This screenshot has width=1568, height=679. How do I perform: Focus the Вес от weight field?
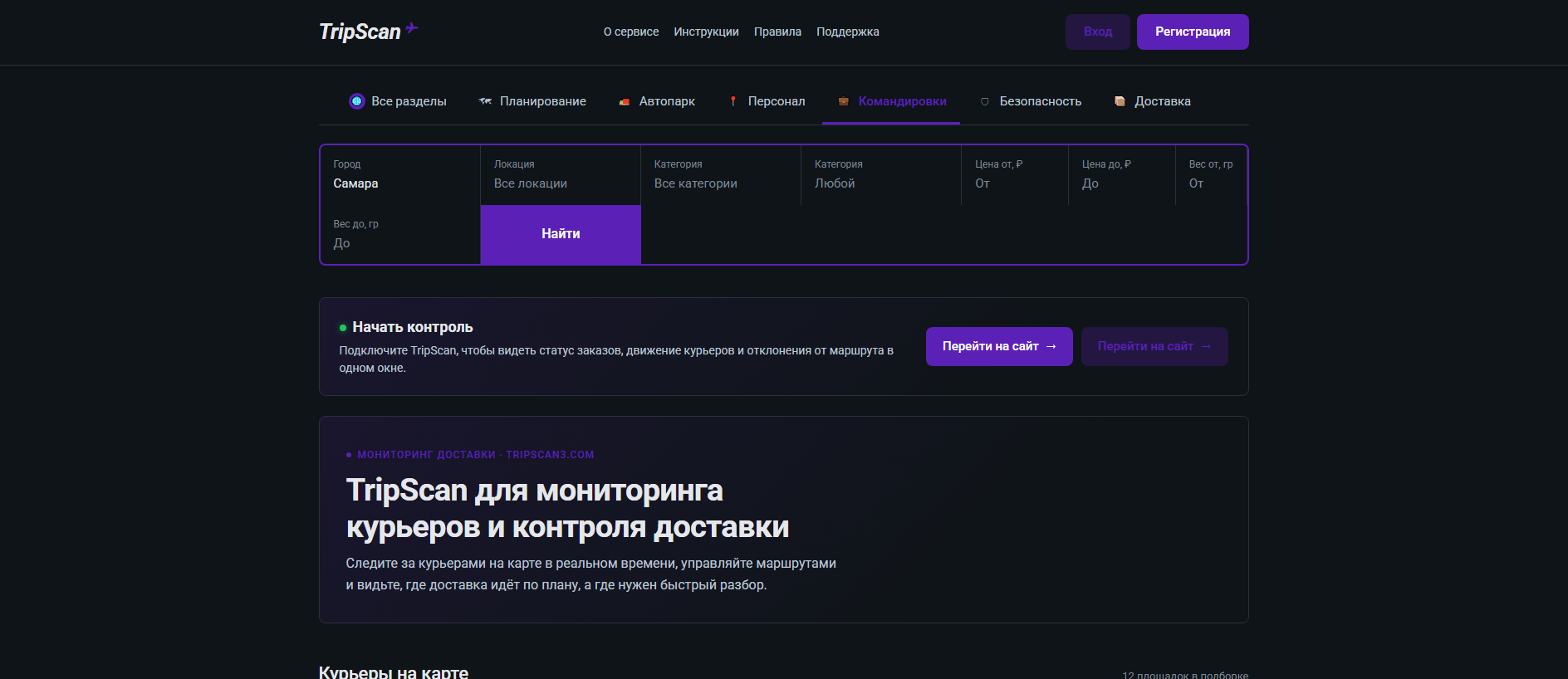pos(1211,175)
